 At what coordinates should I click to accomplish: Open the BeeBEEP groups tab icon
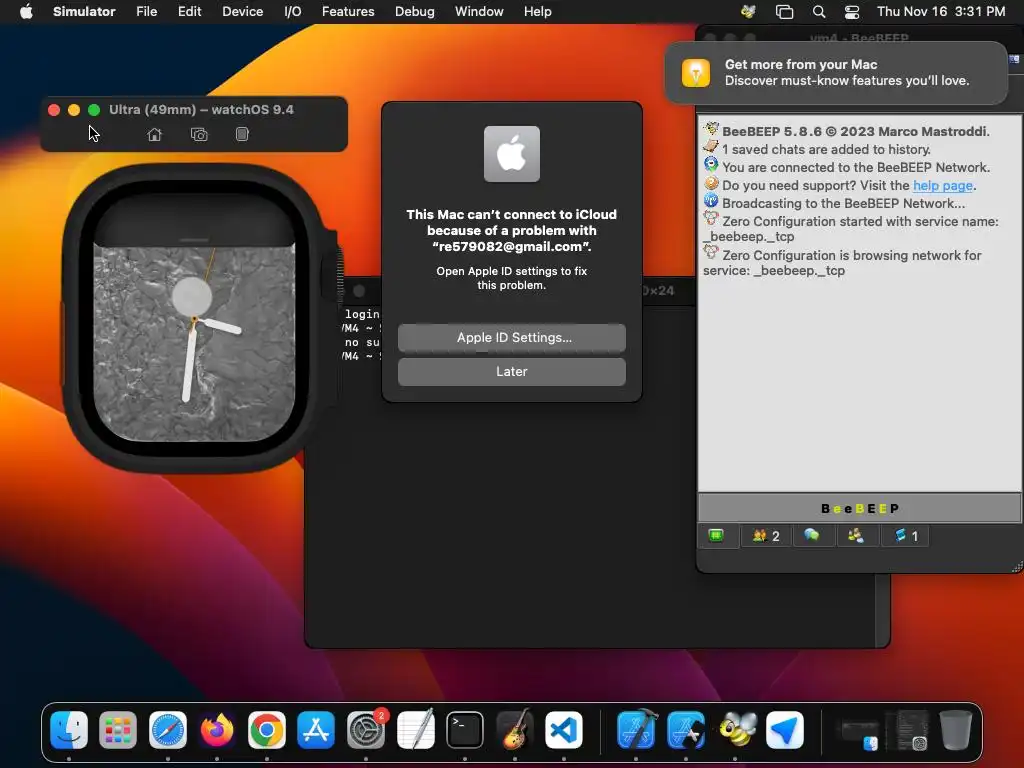pyautogui.click(x=856, y=536)
